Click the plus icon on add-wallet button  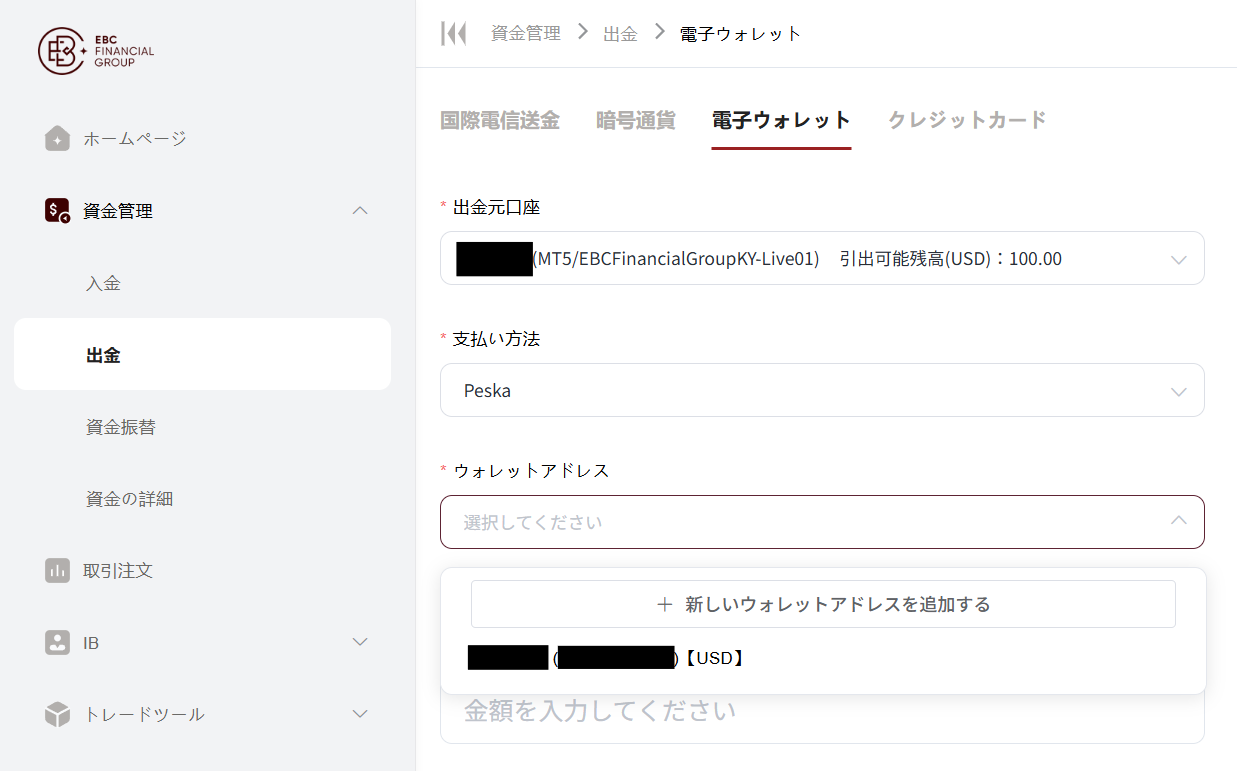664,605
